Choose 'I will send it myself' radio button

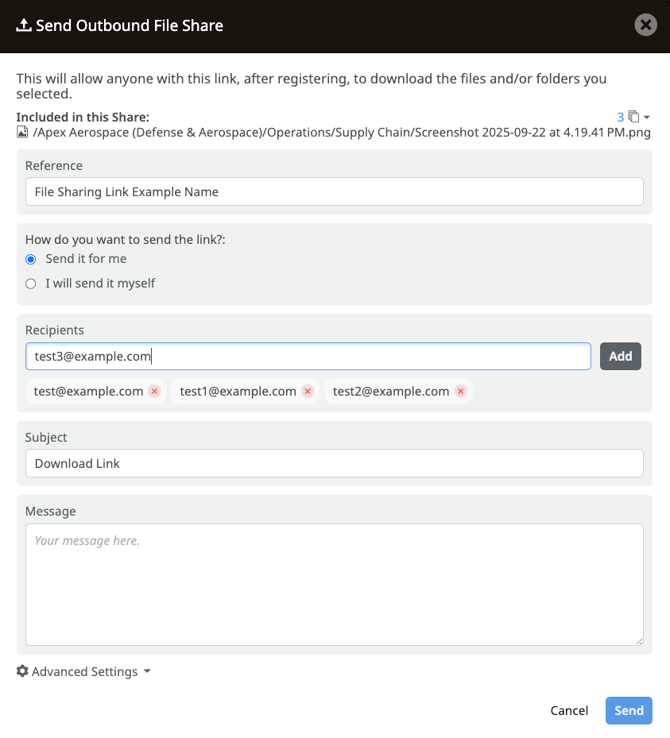tap(31, 284)
